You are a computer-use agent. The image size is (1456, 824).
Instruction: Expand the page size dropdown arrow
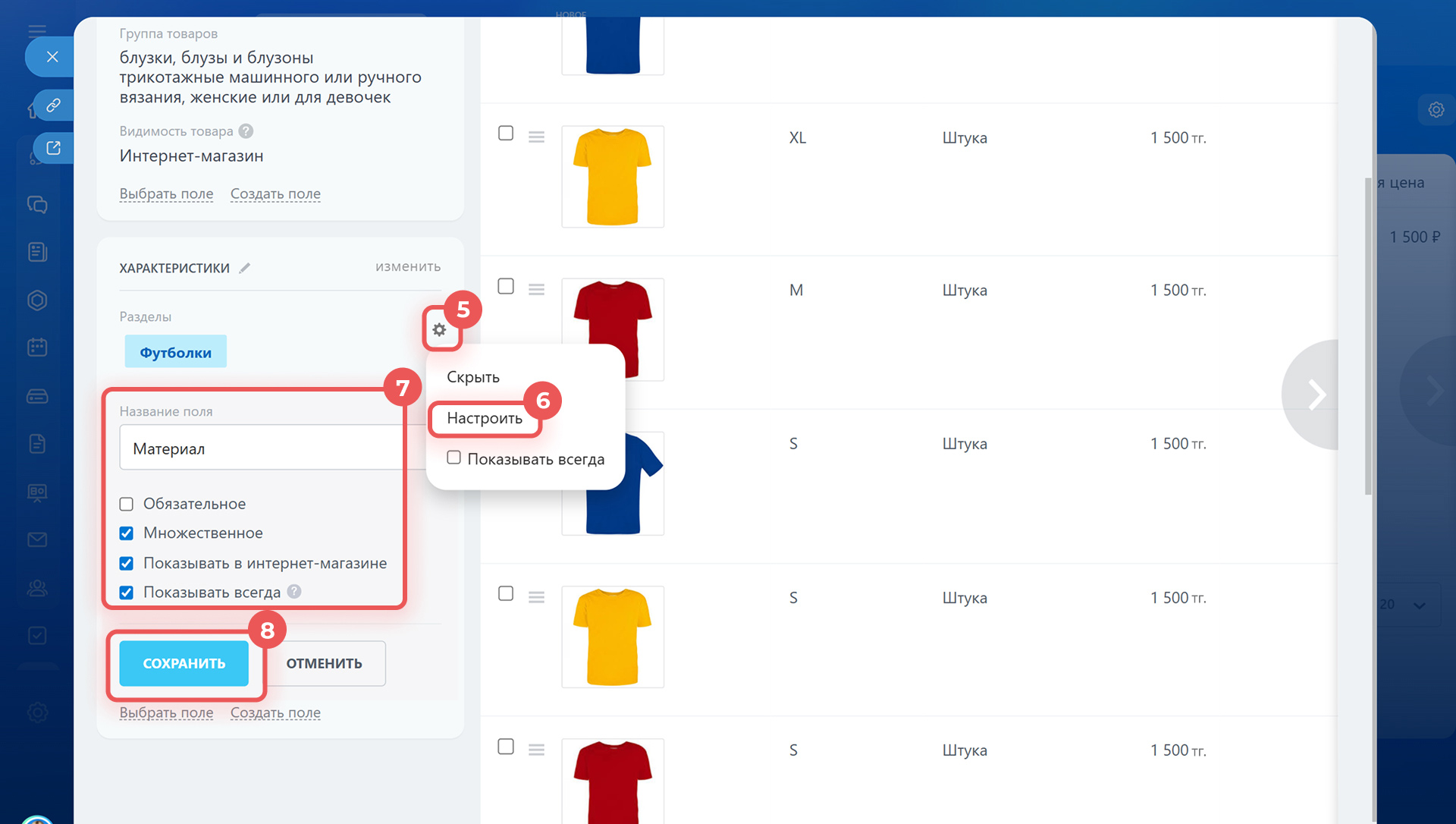pos(1419,605)
